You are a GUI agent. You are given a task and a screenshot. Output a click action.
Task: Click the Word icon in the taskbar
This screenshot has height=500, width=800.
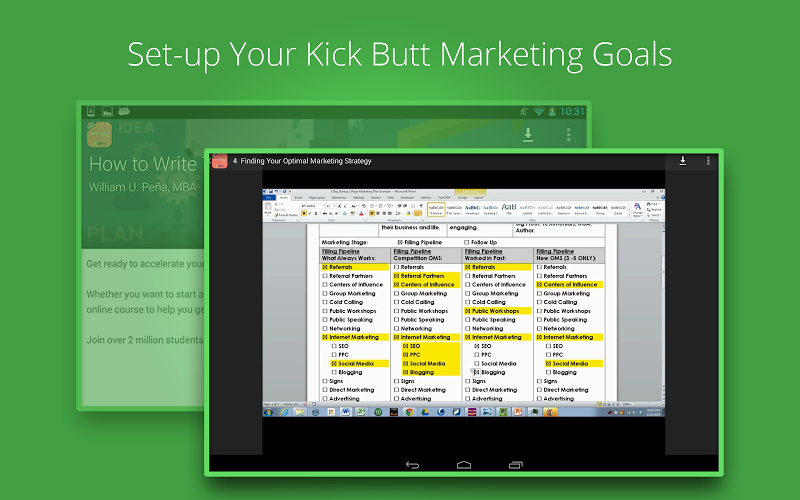[x=346, y=412]
